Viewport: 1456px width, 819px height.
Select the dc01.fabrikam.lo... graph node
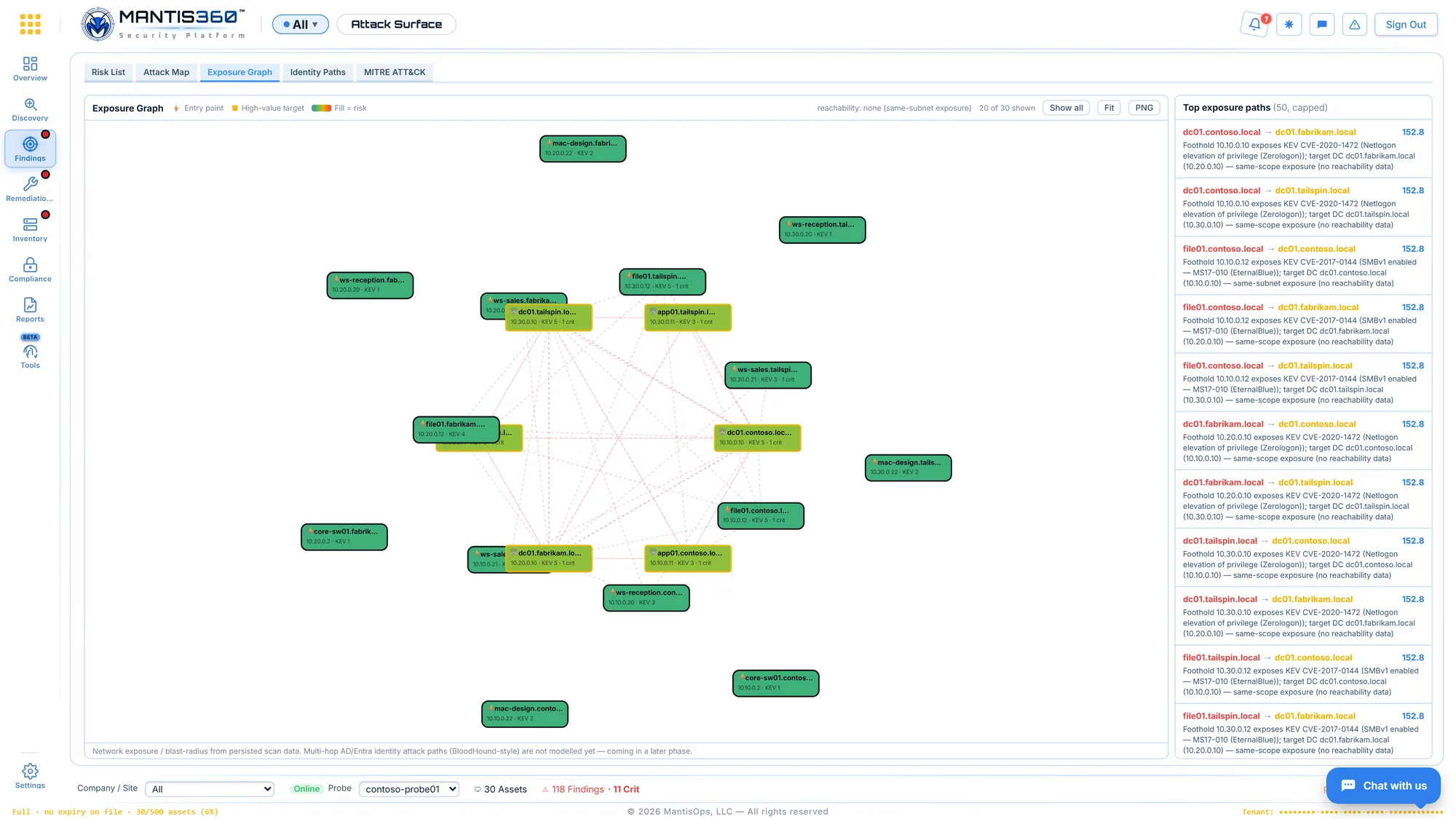(549, 558)
